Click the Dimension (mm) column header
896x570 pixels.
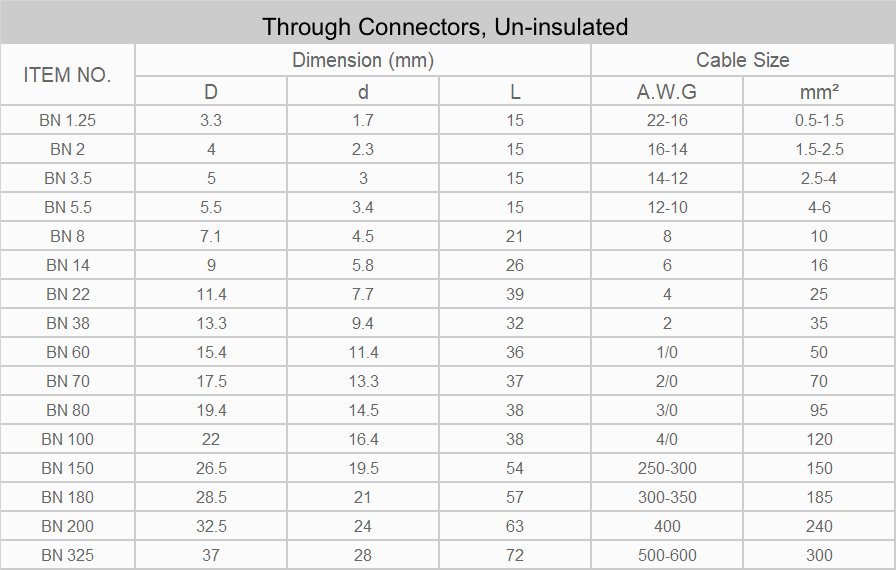[x=363, y=60]
